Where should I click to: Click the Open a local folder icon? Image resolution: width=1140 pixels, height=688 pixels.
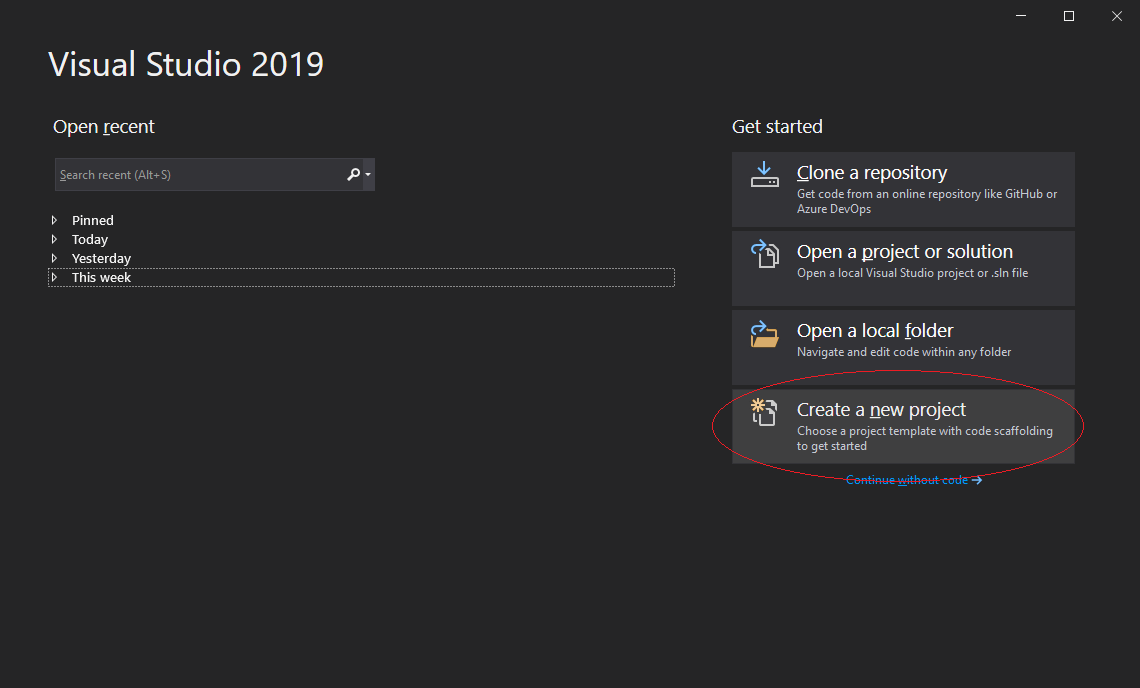pyautogui.click(x=764, y=334)
